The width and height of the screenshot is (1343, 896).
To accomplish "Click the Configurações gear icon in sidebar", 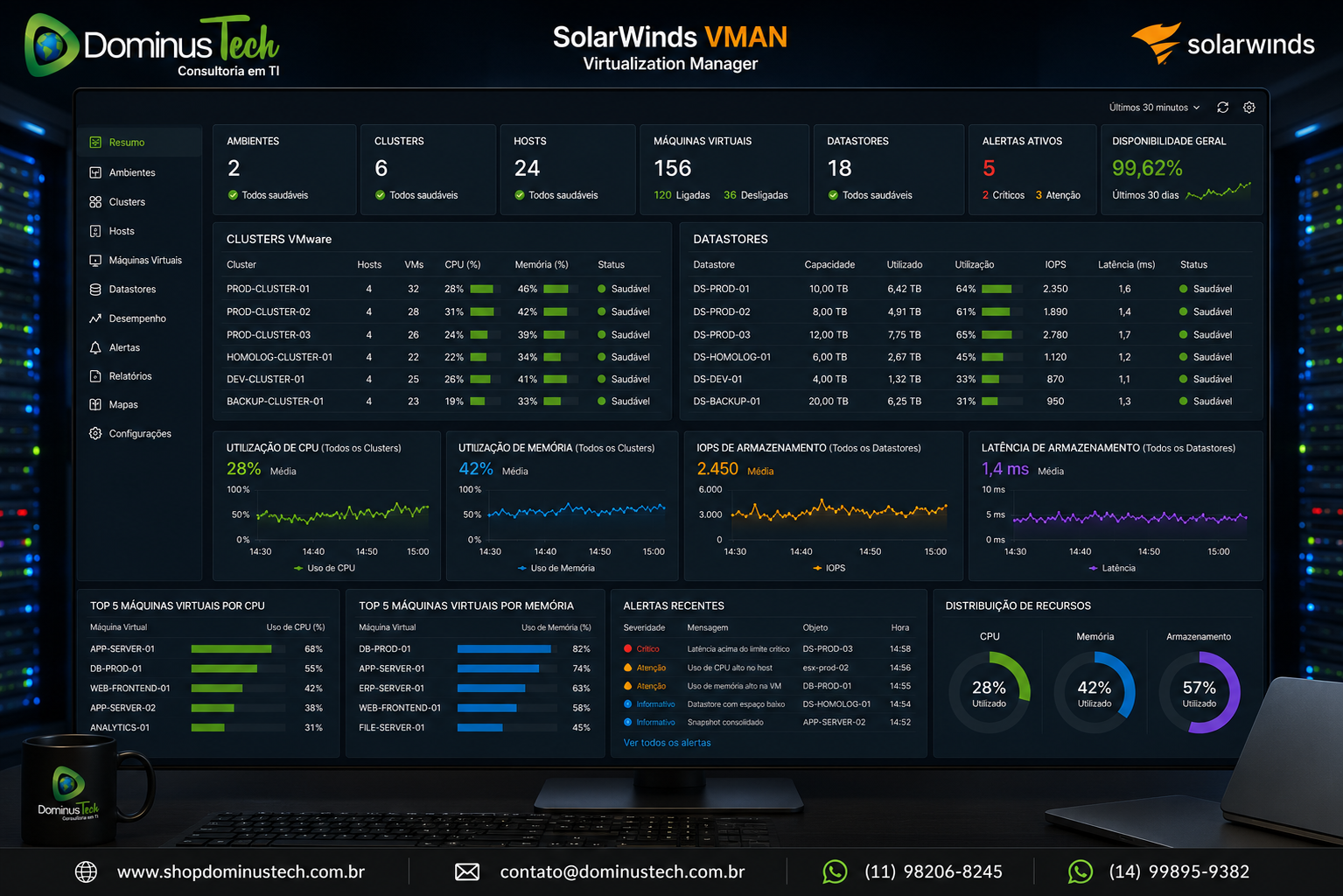I will 95,433.
